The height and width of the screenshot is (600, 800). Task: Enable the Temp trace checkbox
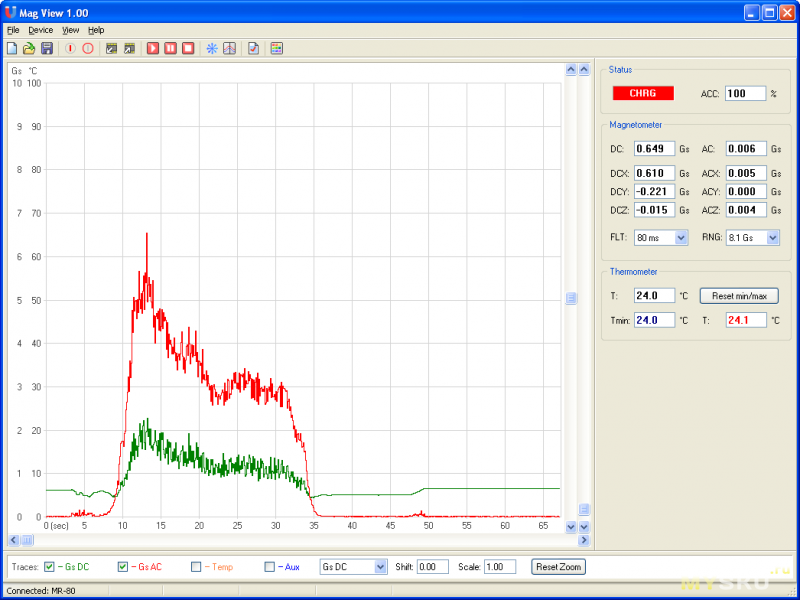coord(196,567)
